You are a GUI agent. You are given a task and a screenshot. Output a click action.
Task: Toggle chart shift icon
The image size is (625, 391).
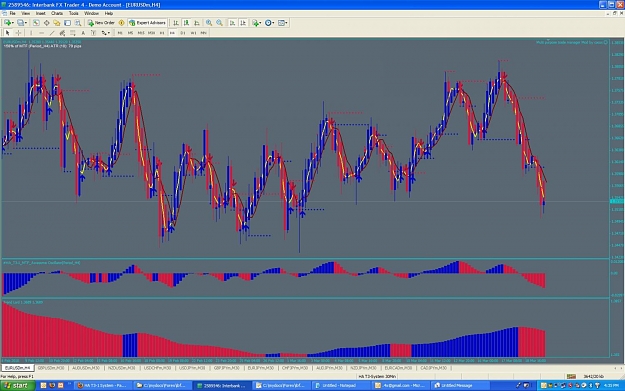pyautogui.click(x=243, y=23)
